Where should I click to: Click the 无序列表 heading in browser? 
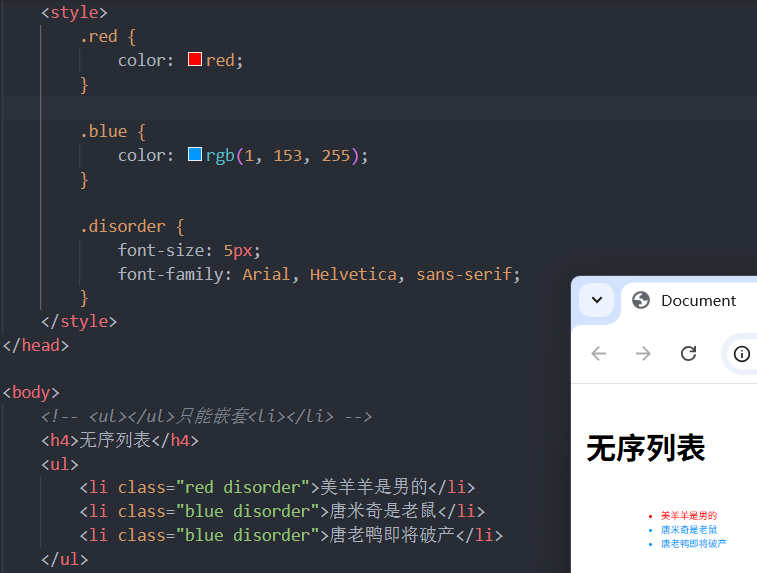(645, 448)
